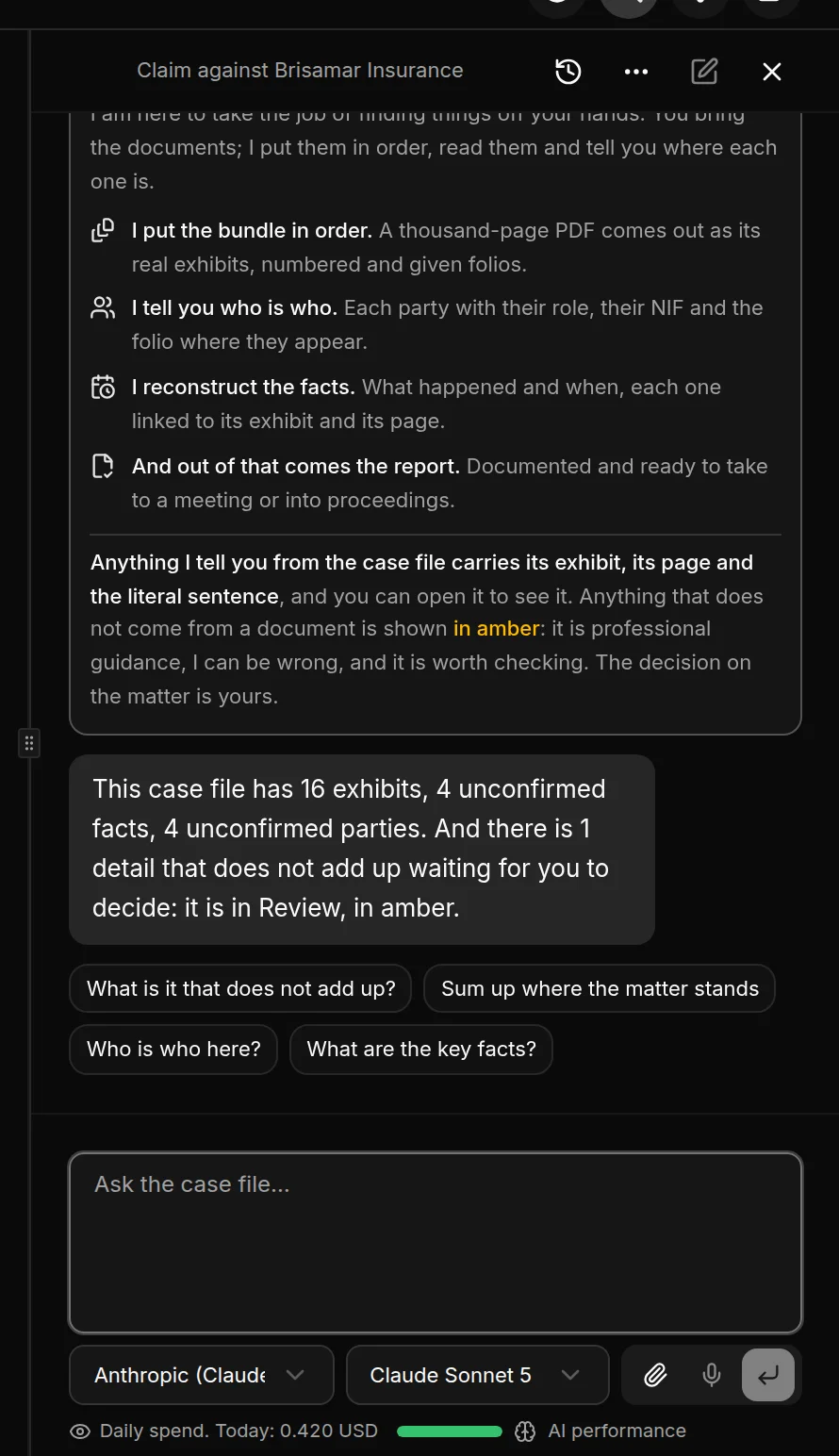Click the green daily spend progress bar
Viewport: 839px width, 1456px height.
point(450,1431)
